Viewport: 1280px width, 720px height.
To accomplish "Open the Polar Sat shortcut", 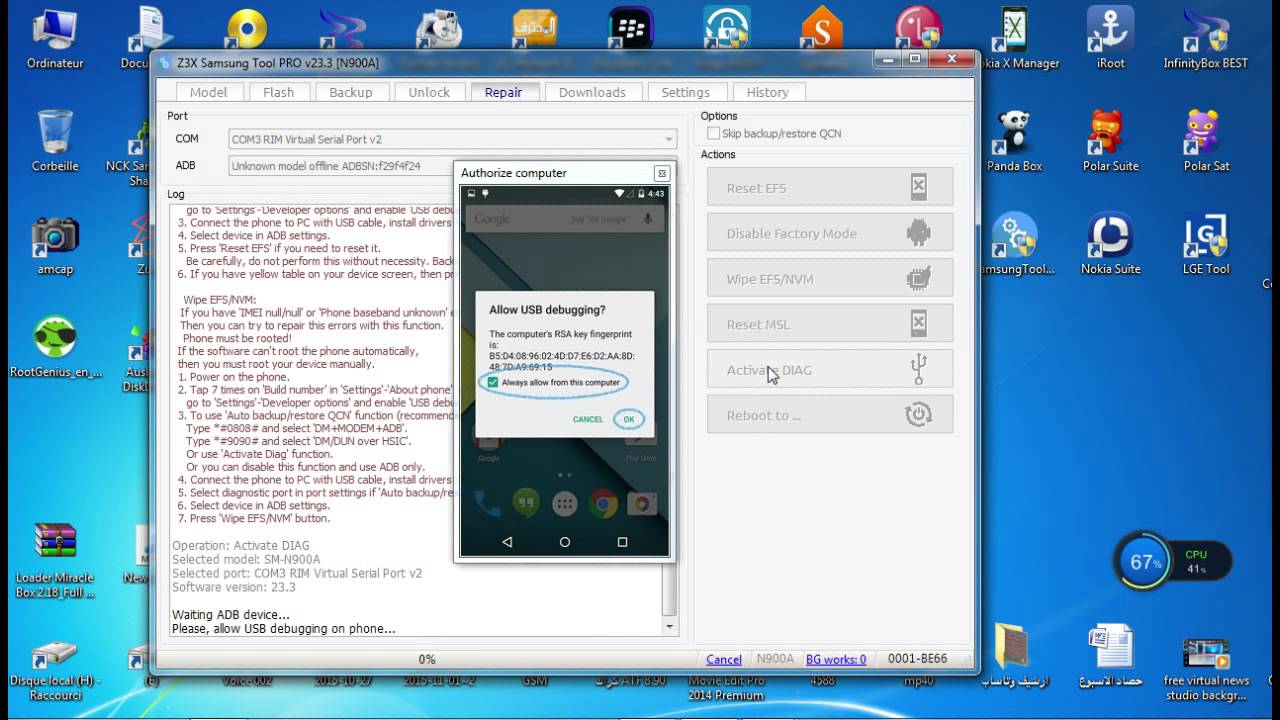I will tap(1206, 140).
